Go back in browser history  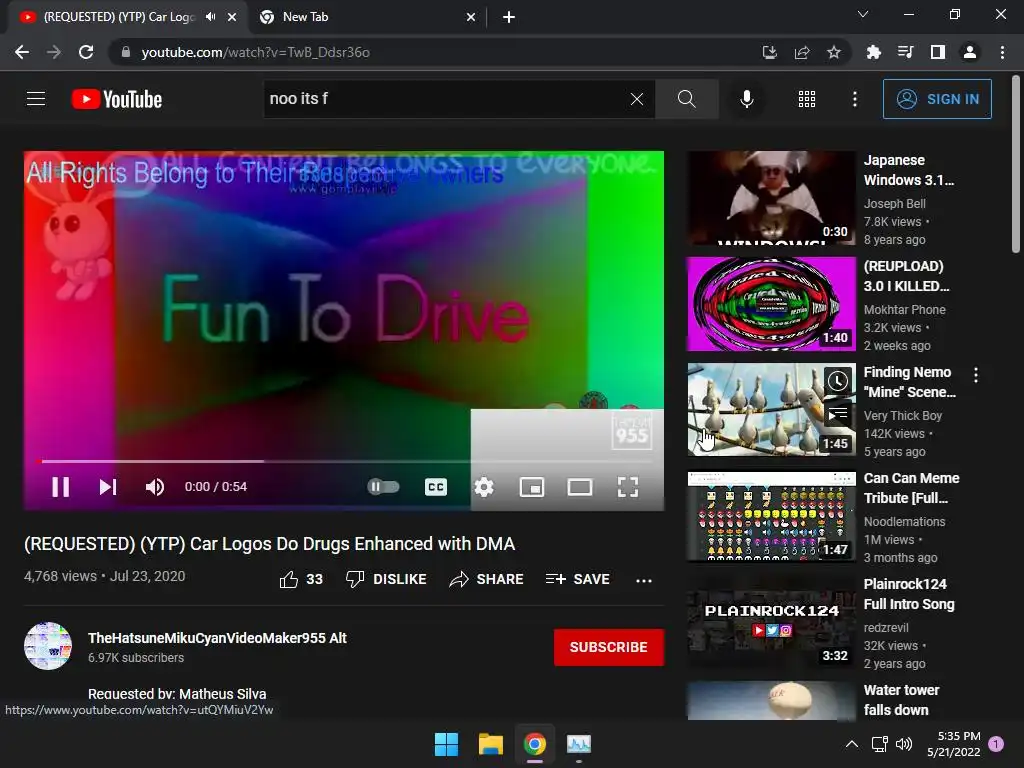click(22, 52)
